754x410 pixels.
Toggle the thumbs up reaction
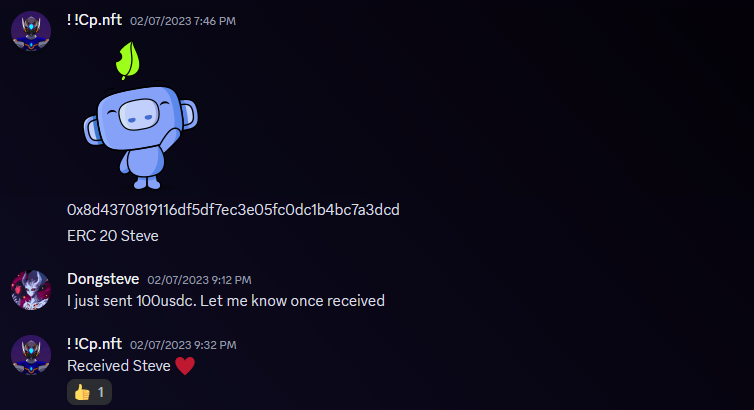pos(89,392)
